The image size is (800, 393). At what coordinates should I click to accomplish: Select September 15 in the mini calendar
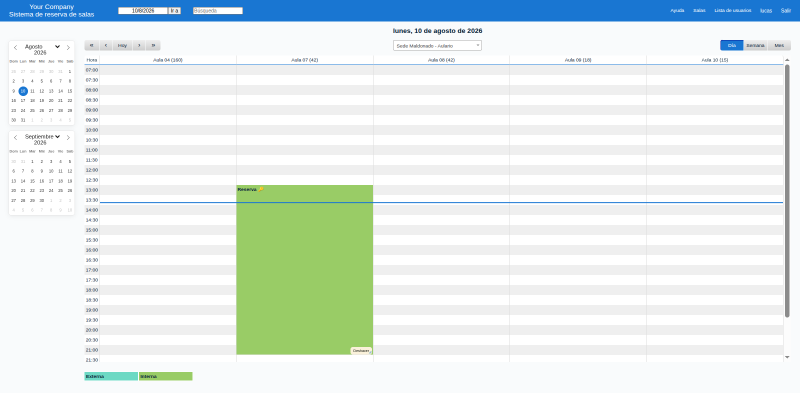(x=32, y=181)
